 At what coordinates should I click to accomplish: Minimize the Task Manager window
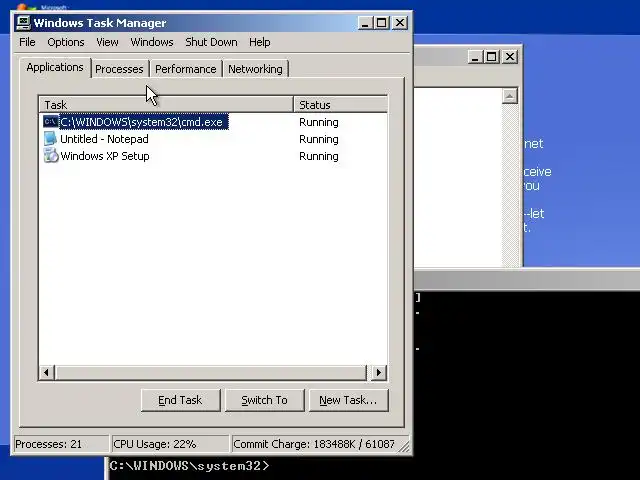(x=365, y=23)
